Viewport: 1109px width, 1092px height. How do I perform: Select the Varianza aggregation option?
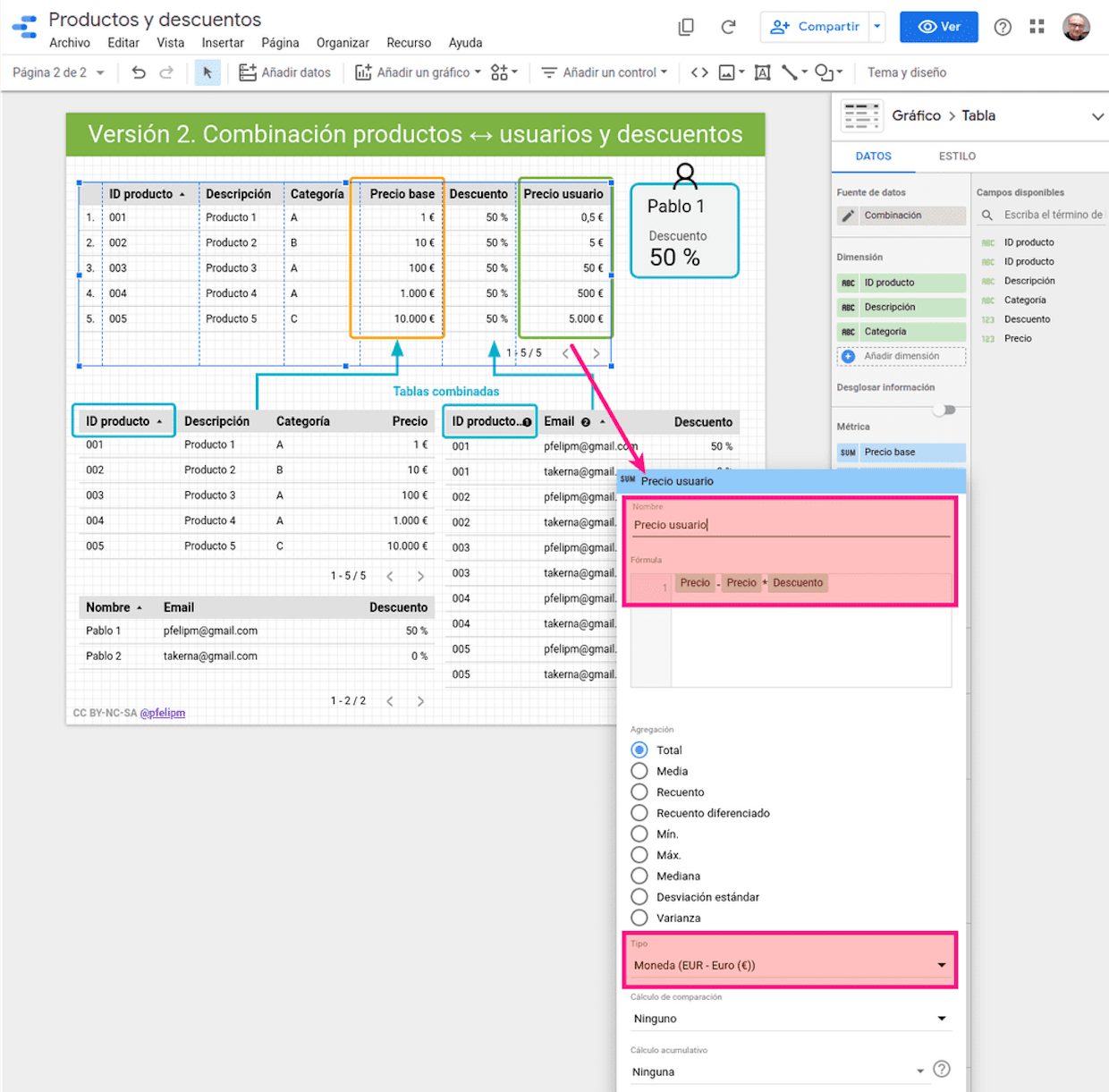point(639,918)
